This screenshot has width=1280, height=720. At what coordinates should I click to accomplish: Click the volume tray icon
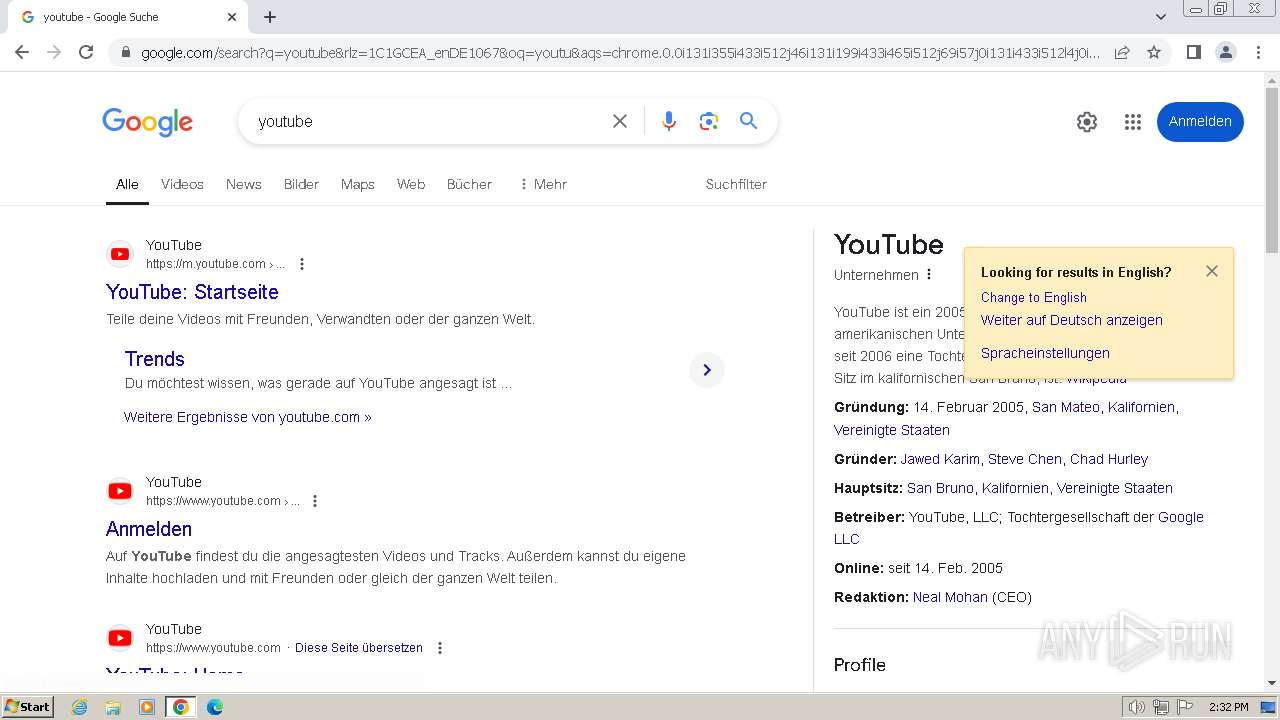(1137, 707)
